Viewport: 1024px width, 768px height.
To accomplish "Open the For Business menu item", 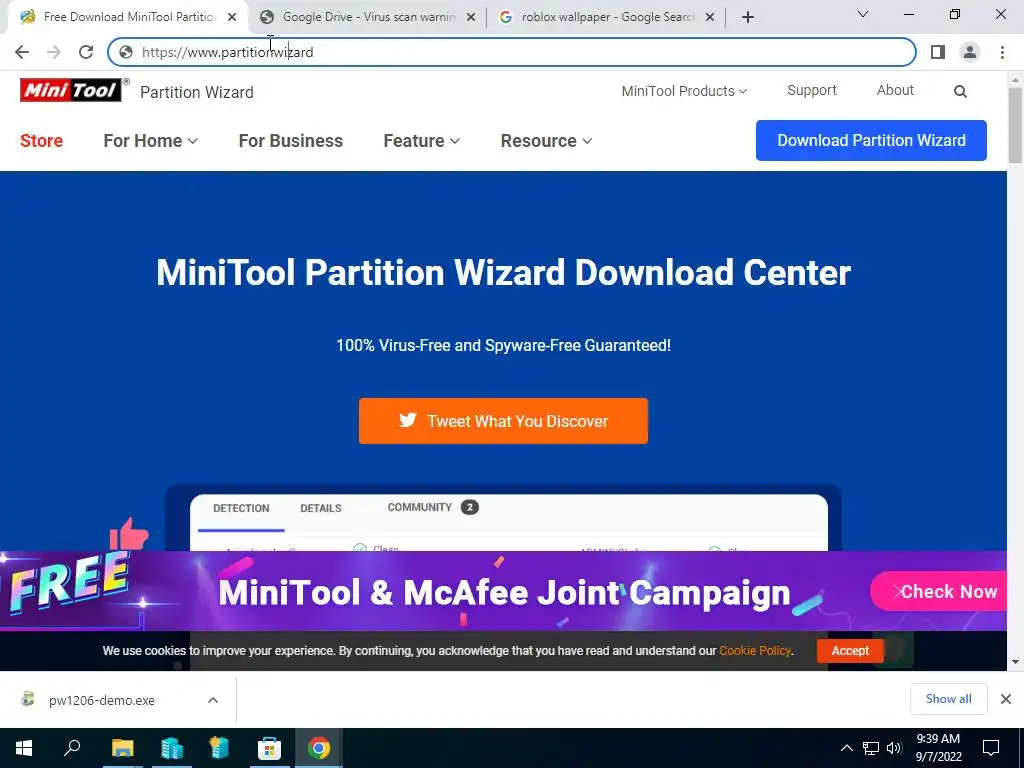I will [x=291, y=140].
